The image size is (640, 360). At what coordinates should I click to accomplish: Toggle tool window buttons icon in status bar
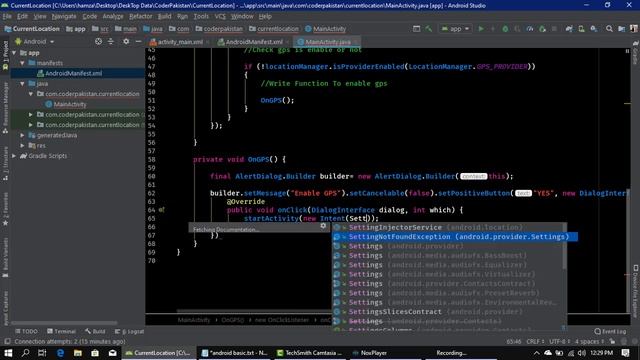(x=7, y=341)
